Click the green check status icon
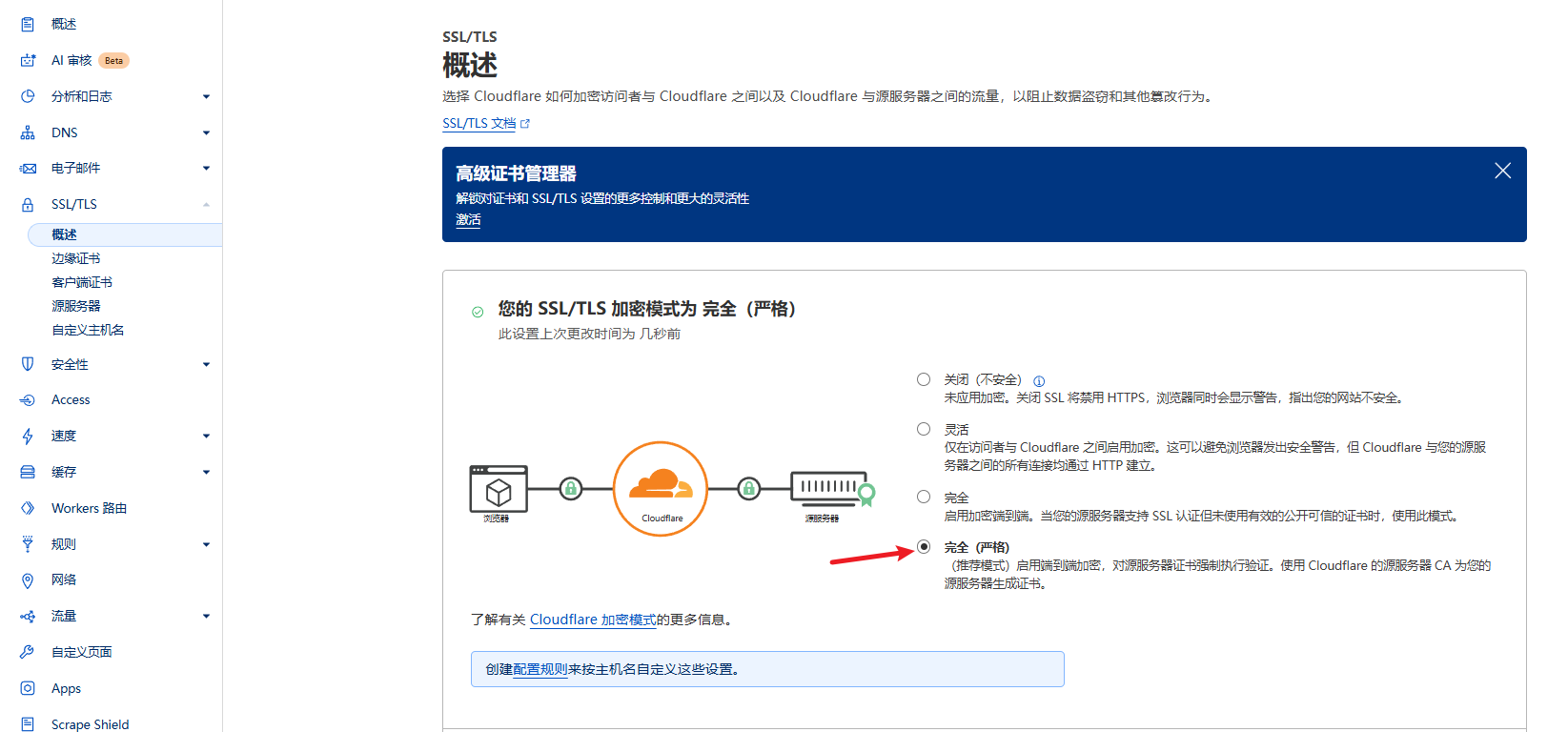Viewport: 1568px width, 732px height. pos(478,312)
